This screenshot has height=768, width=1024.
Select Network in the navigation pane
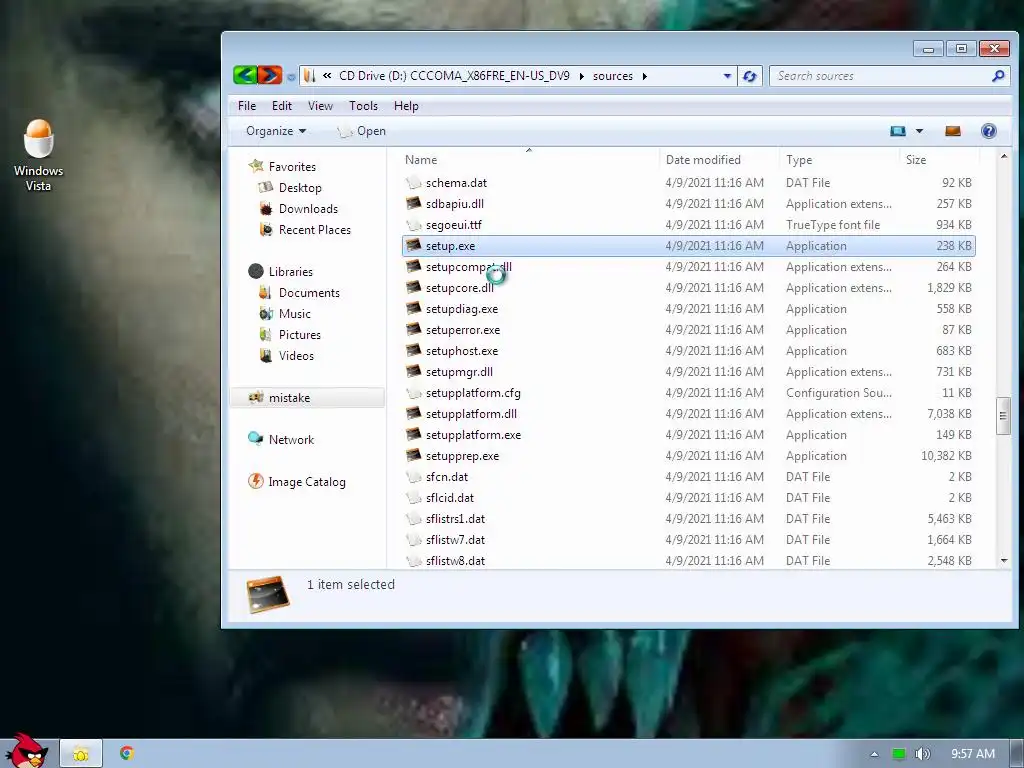291,440
